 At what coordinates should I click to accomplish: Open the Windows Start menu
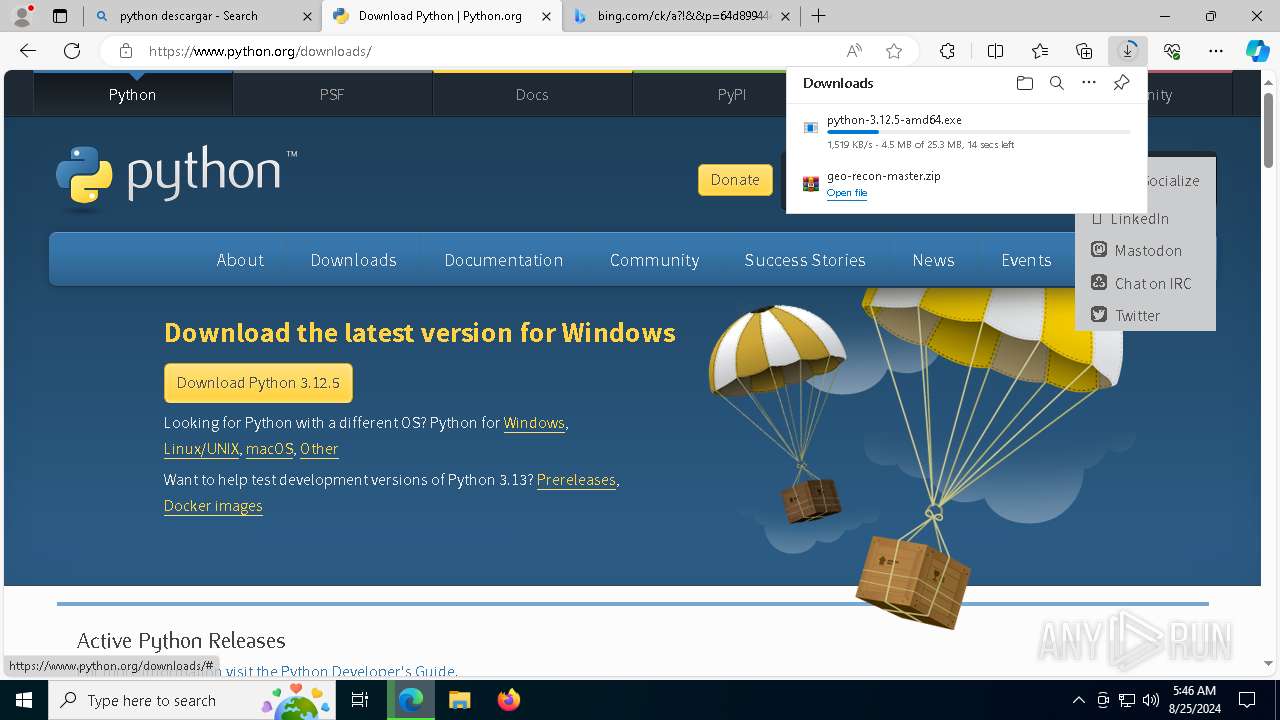click(x=24, y=700)
